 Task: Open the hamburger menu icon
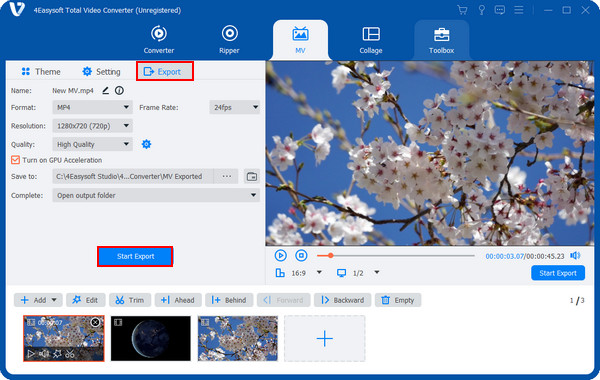(x=519, y=10)
